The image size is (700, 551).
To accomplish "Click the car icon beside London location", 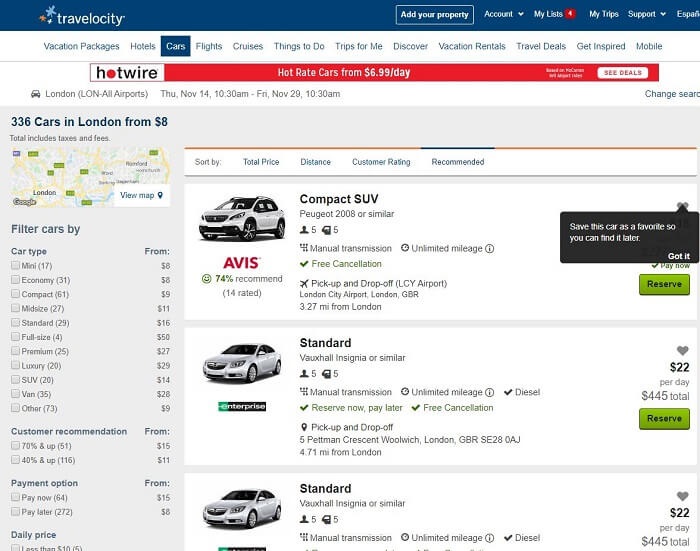I will (x=35, y=94).
